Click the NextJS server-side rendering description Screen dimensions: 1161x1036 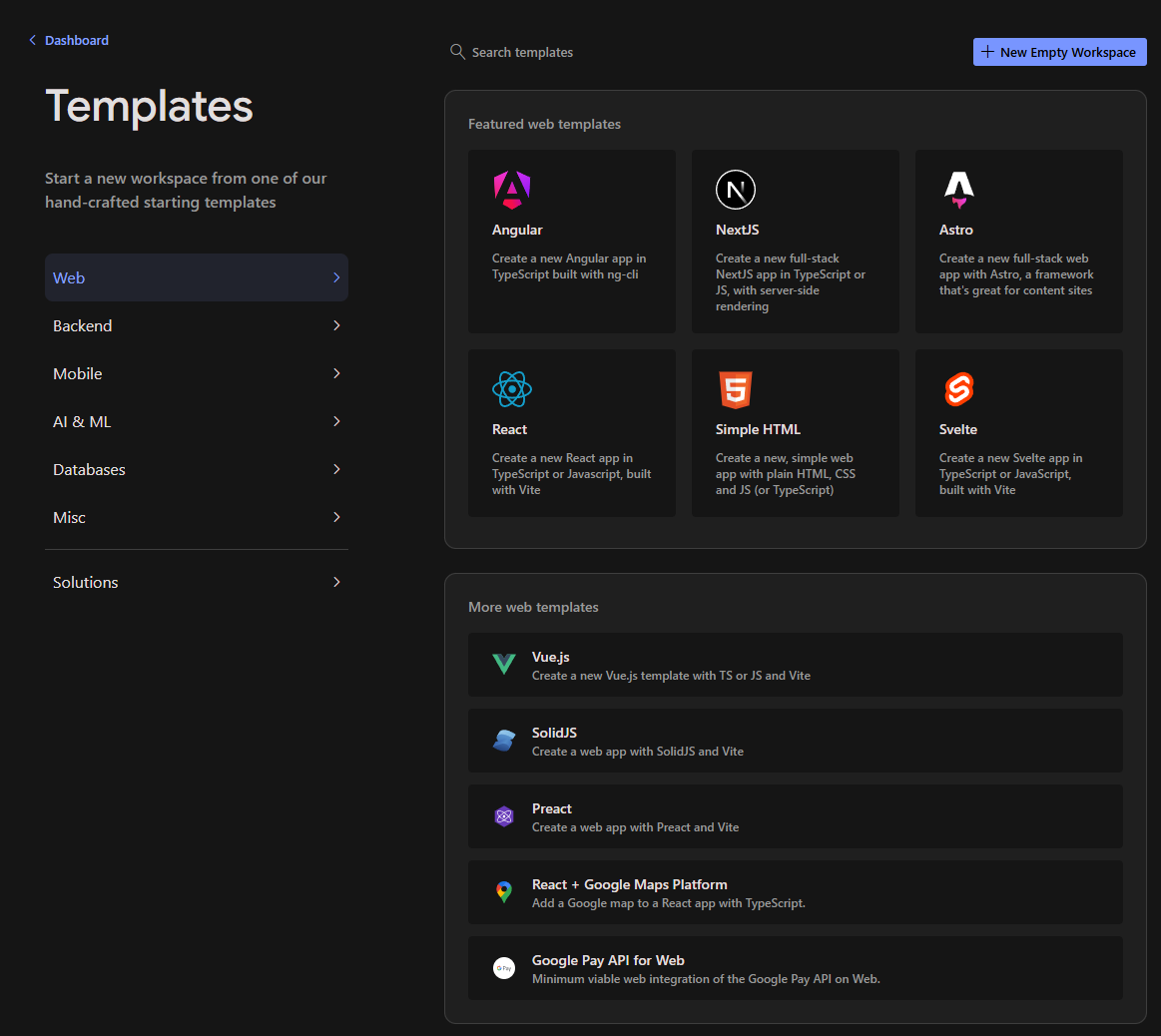(x=790, y=282)
